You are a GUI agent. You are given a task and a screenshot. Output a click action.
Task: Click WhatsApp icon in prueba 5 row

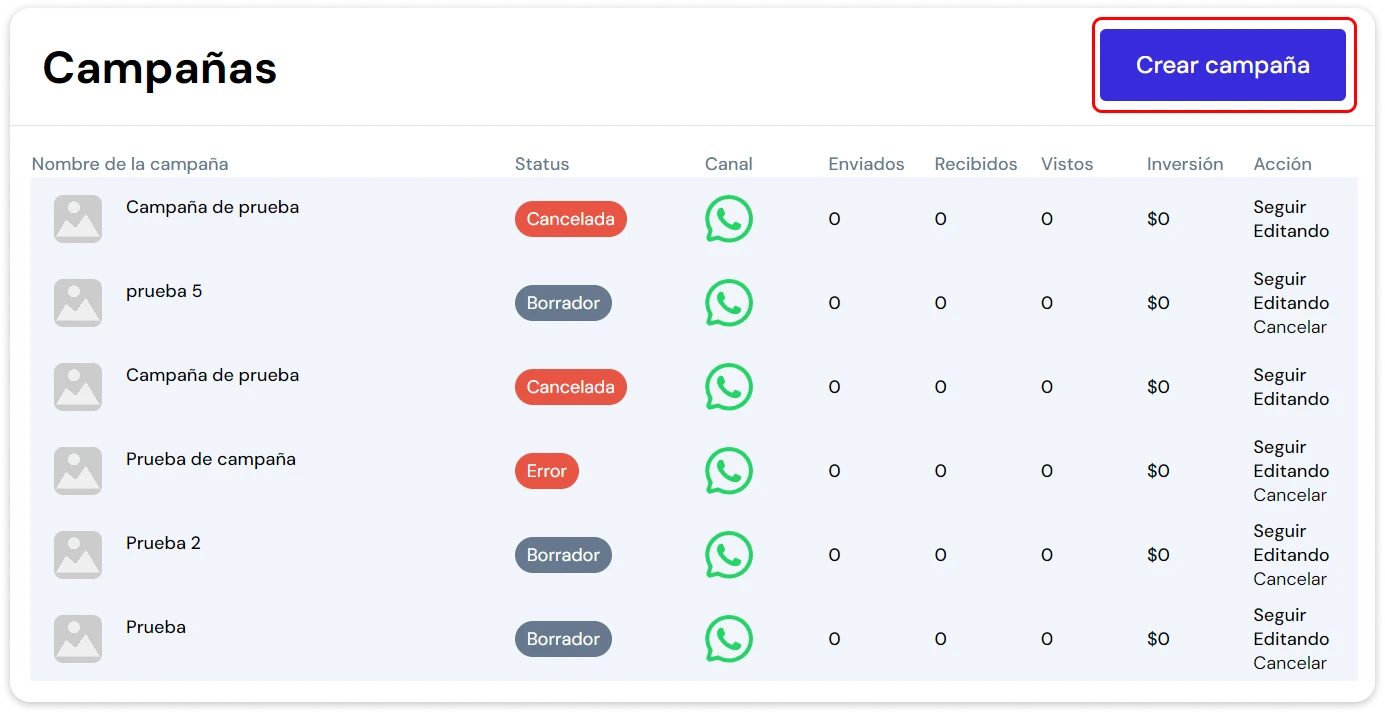[x=728, y=303]
